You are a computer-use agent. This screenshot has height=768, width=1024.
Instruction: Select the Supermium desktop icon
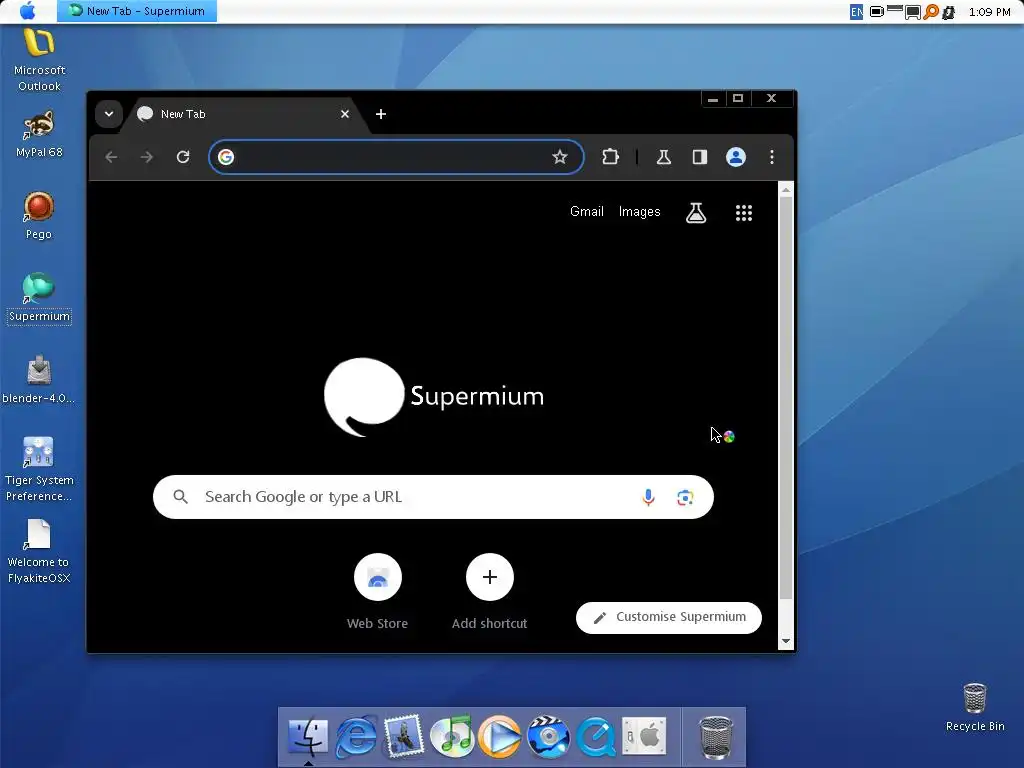pyautogui.click(x=39, y=298)
